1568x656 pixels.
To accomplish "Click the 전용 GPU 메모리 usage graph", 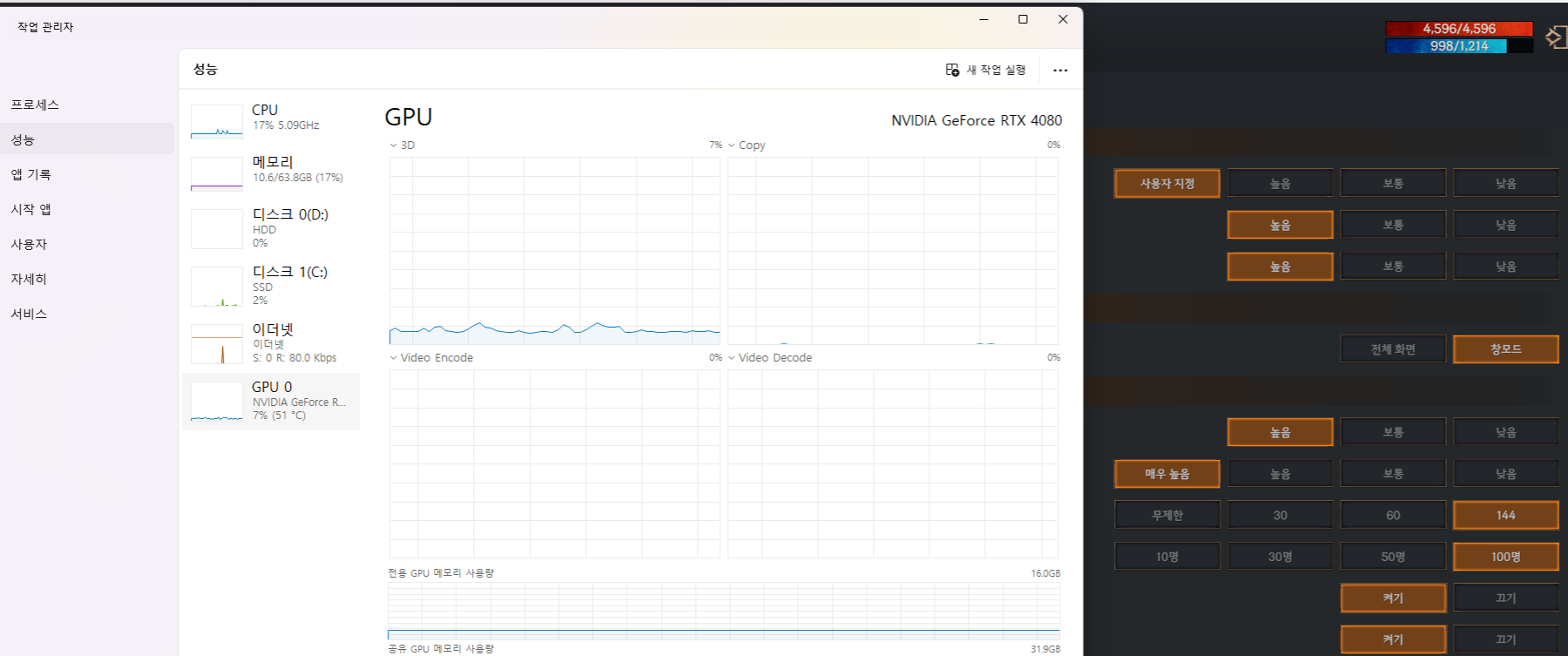I will 723,611.
